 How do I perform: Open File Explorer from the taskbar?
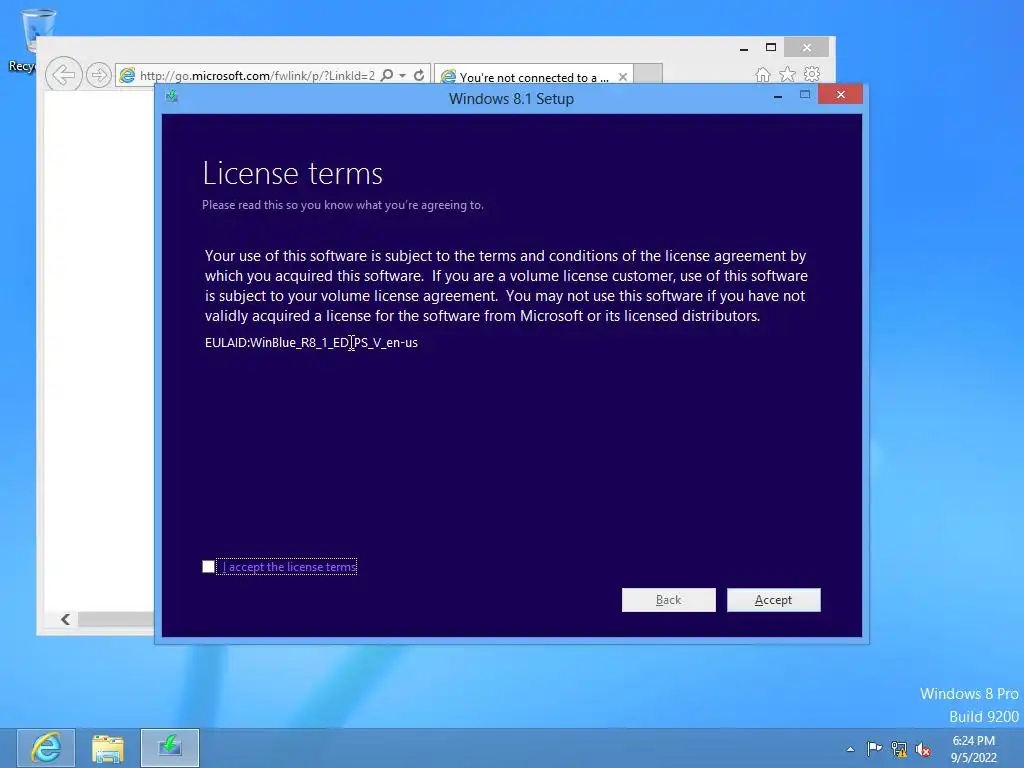coord(108,748)
